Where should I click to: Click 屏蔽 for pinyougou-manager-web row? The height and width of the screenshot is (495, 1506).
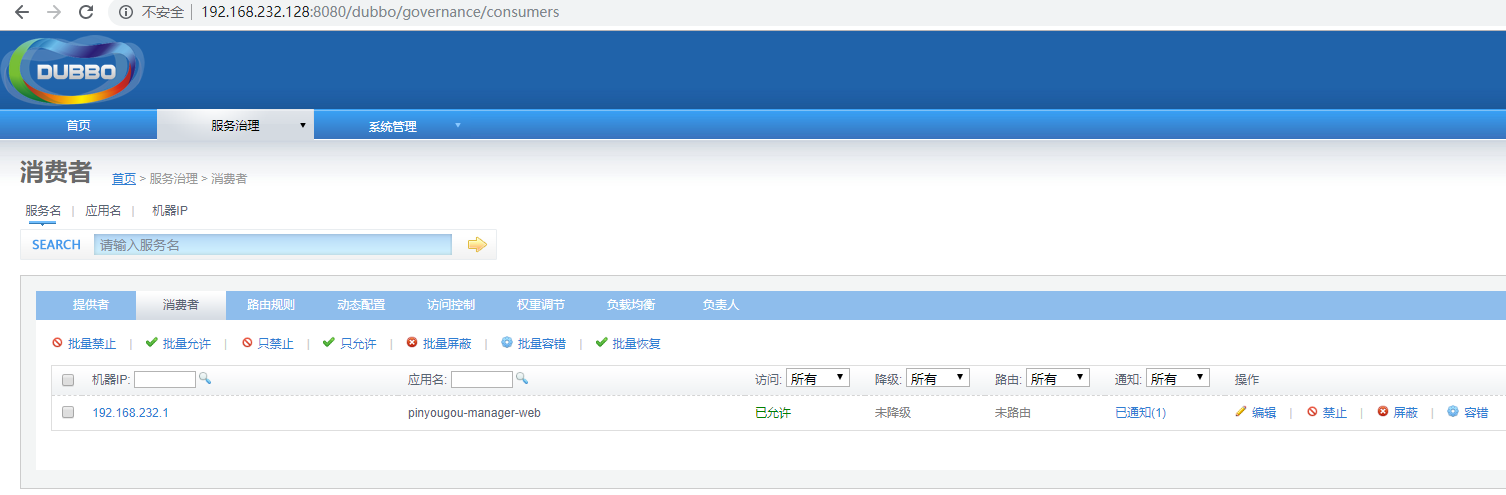(1398, 412)
